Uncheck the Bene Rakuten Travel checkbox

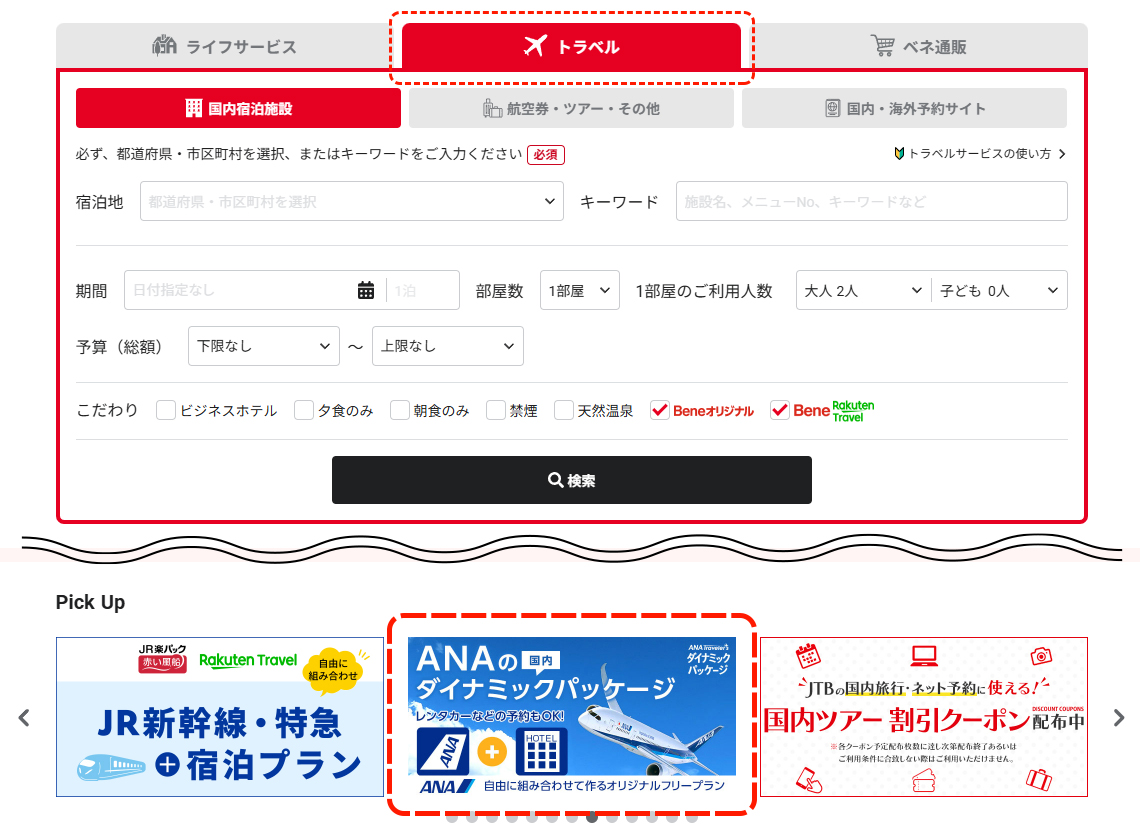tap(779, 410)
